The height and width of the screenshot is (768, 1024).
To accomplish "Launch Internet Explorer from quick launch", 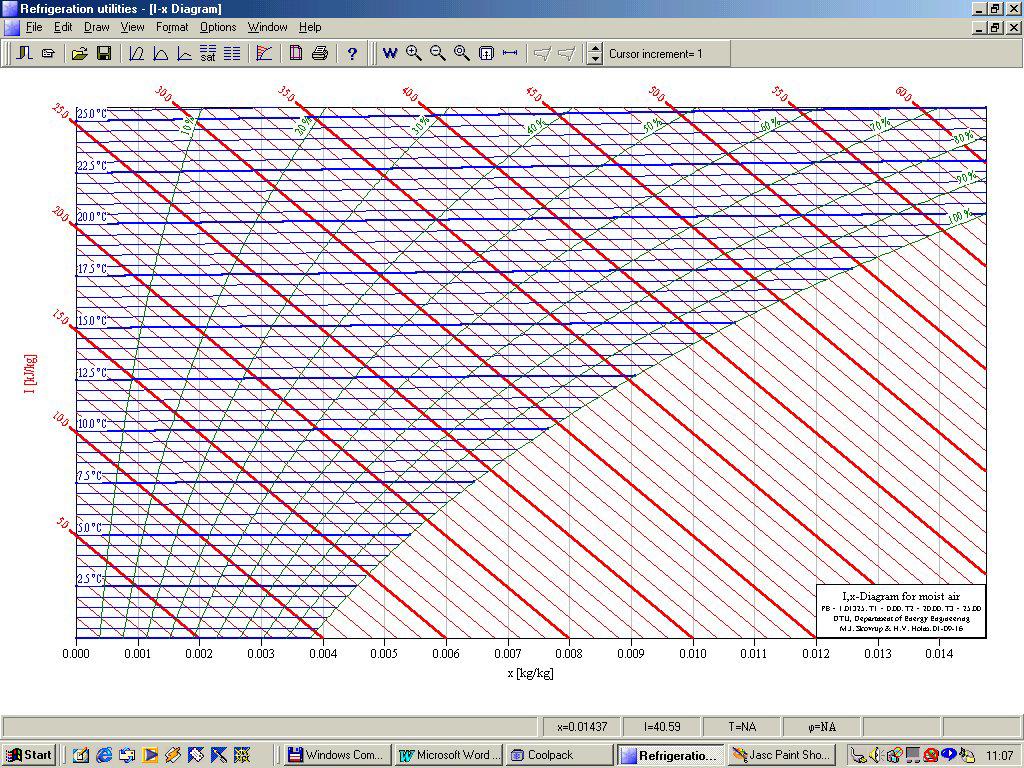I will [x=104, y=756].
